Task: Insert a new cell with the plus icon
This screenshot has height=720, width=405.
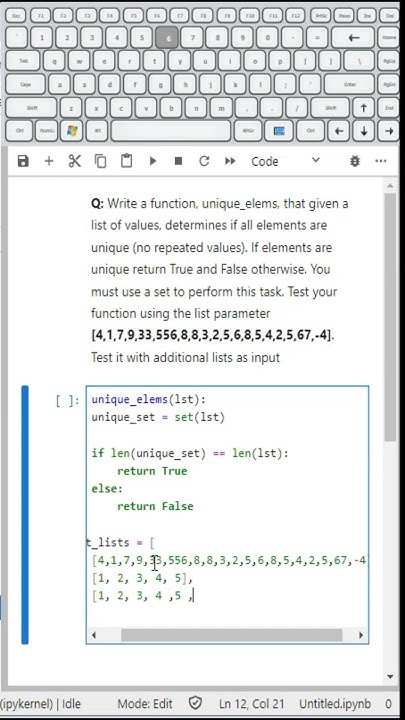Action: coord(49,161)
